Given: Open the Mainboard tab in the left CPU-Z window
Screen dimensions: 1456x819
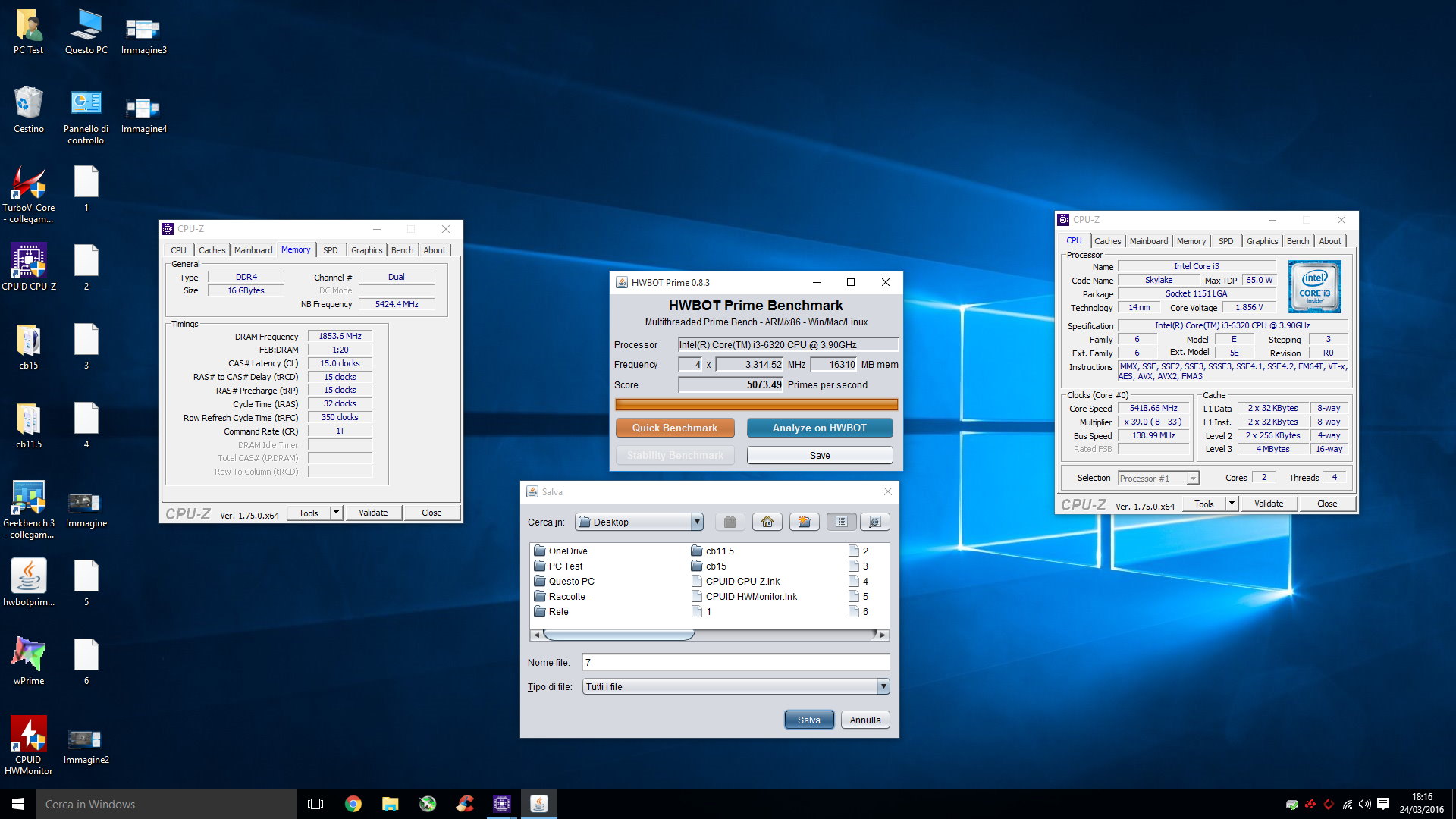Looking at the screenshot, I should point(253,250).
